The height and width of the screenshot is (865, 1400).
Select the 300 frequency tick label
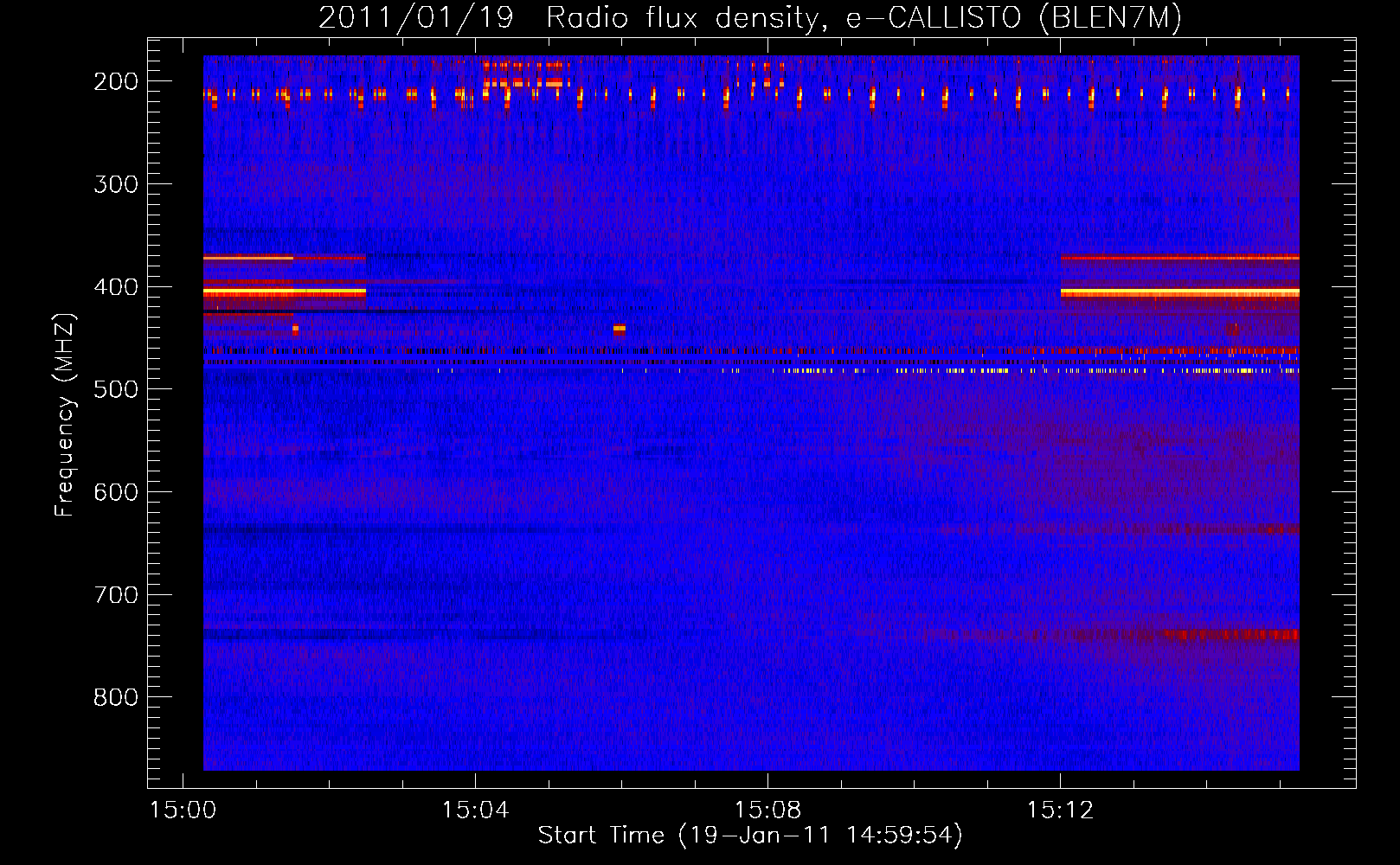coord(116,184)
